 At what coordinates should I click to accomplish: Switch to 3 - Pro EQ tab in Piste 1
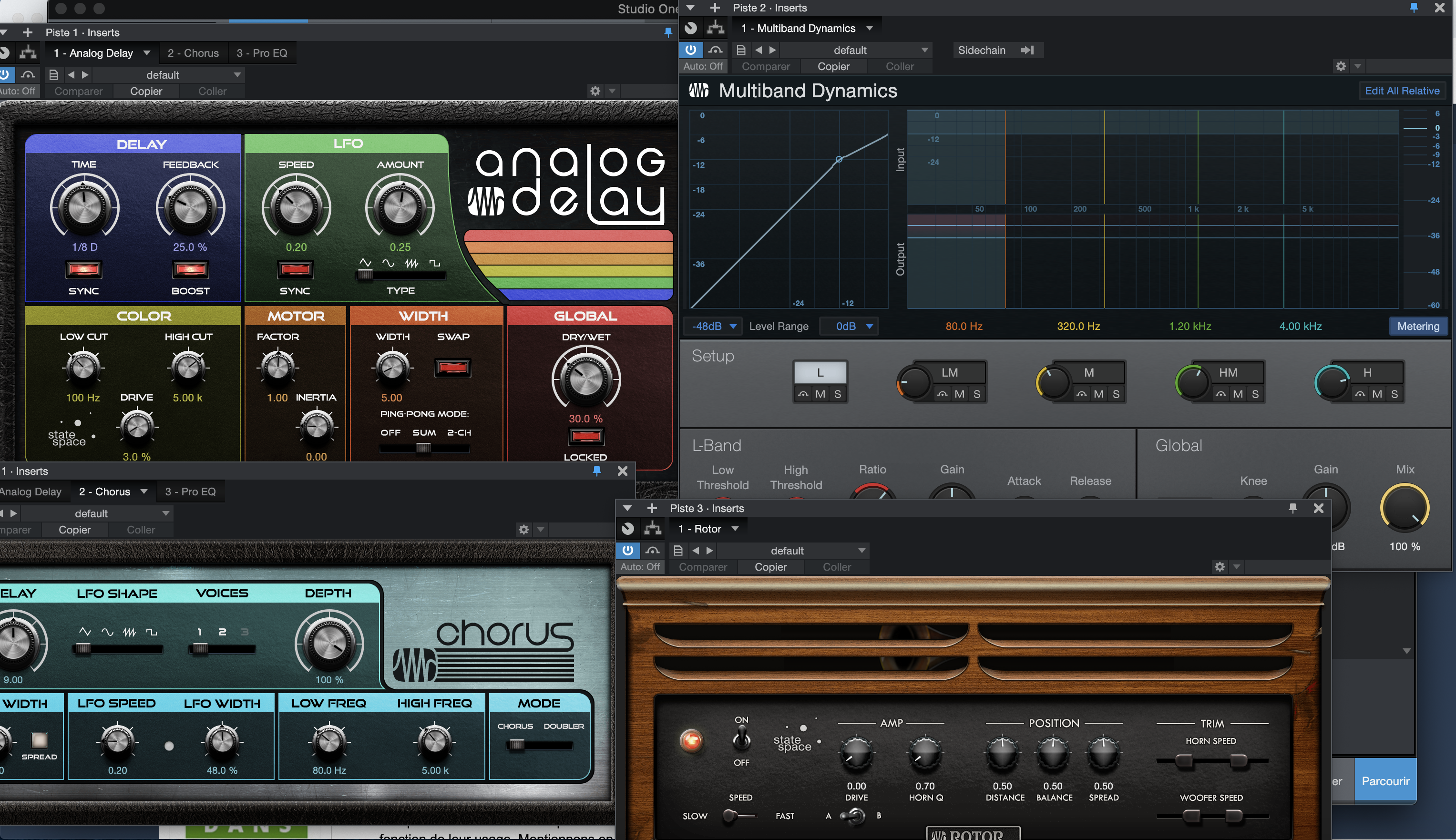pos(262,52)
